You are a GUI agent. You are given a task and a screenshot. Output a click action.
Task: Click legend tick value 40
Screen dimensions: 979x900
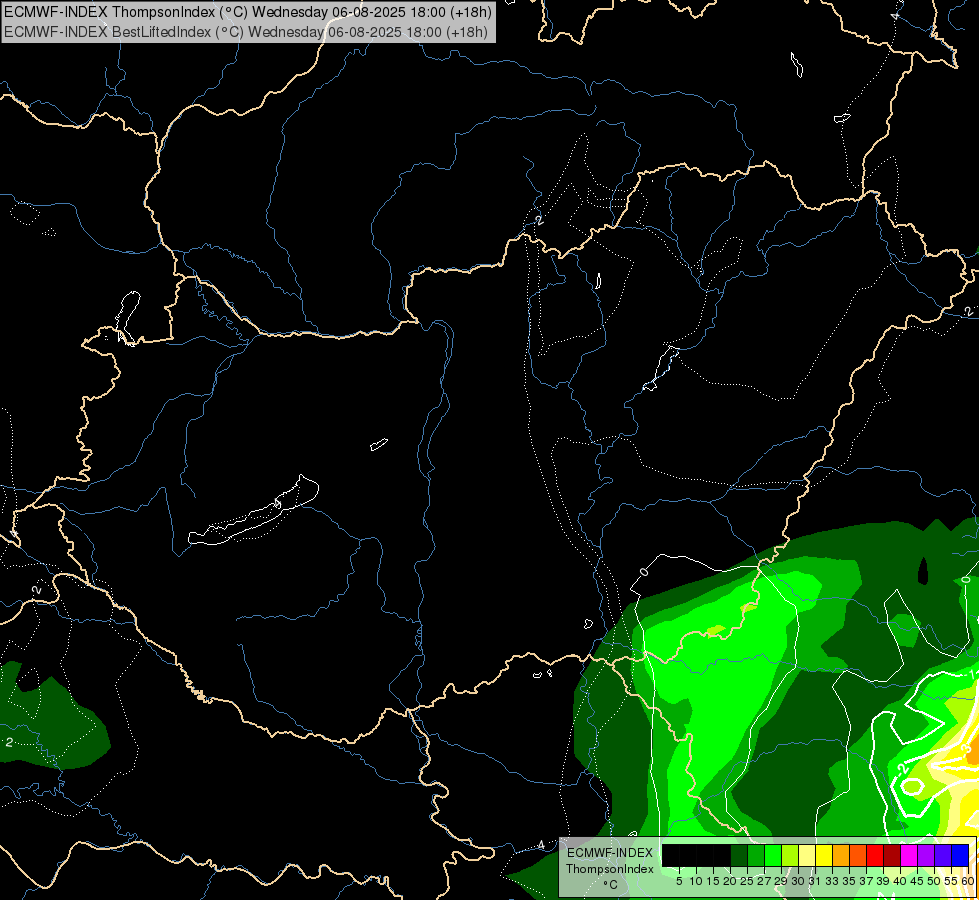click(900, 881)
